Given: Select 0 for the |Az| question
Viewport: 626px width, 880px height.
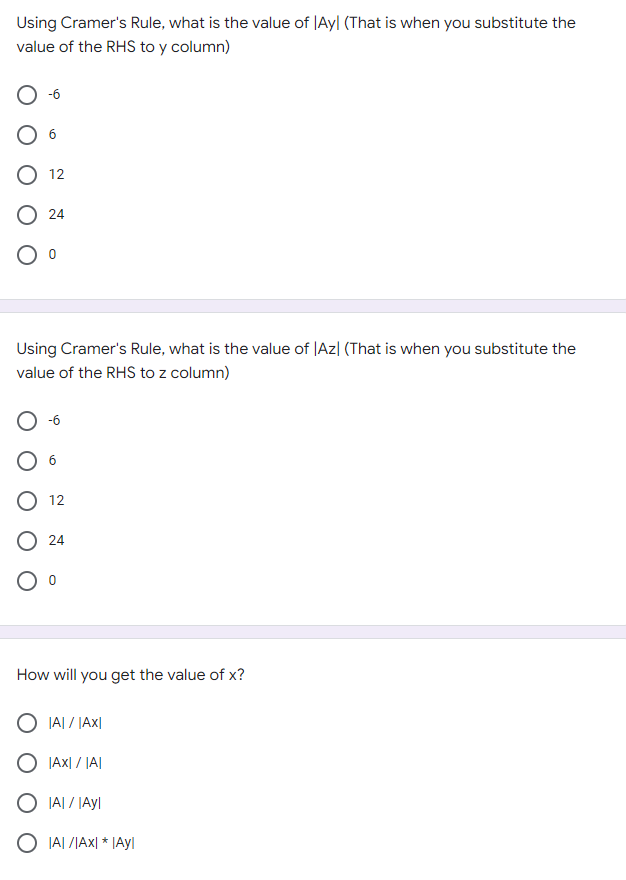Looking at the screenshot, I should (27, 580).
